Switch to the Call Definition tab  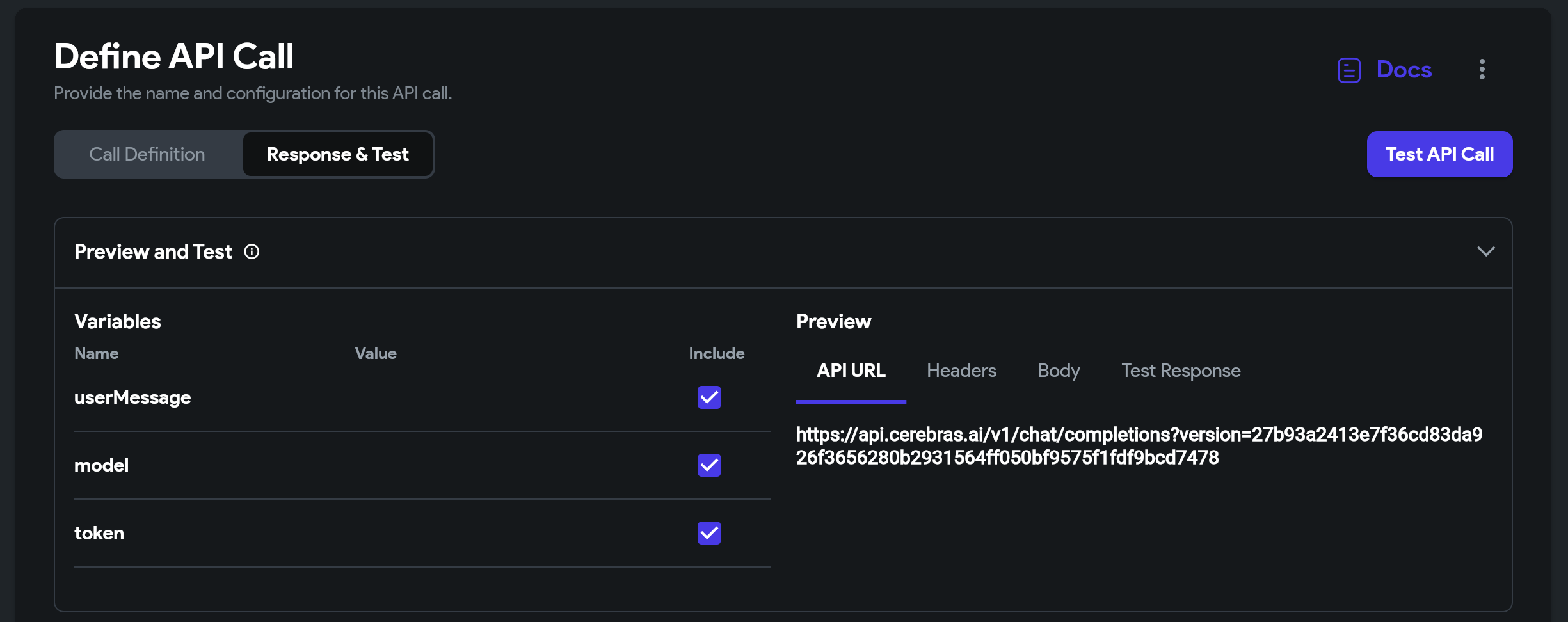[147, 154]
